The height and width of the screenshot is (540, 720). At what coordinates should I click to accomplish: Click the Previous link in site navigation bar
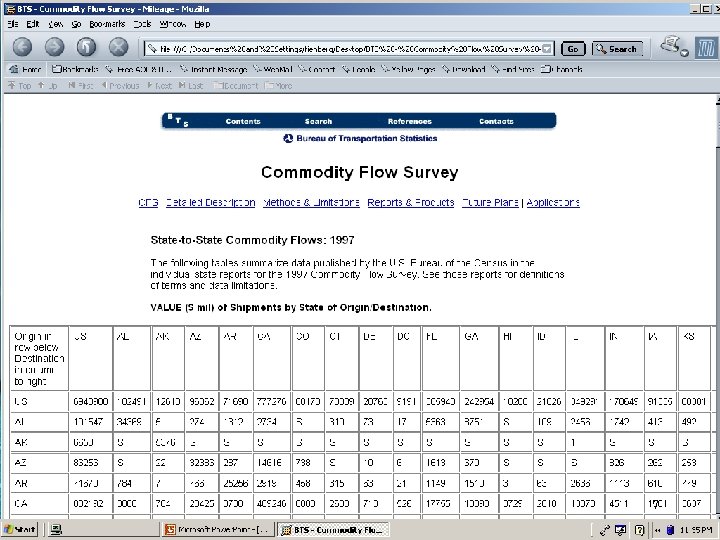120,85
